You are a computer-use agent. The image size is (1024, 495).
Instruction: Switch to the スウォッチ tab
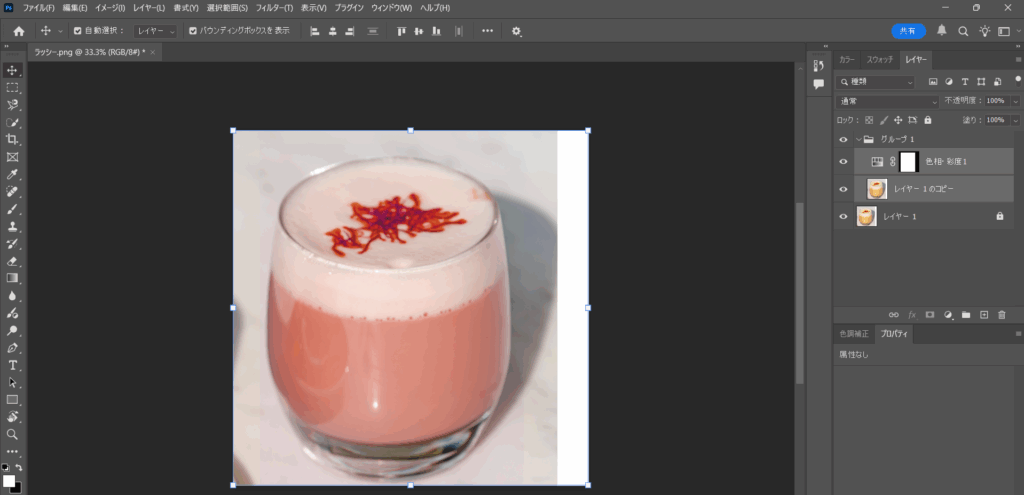(x=880, y=59)
